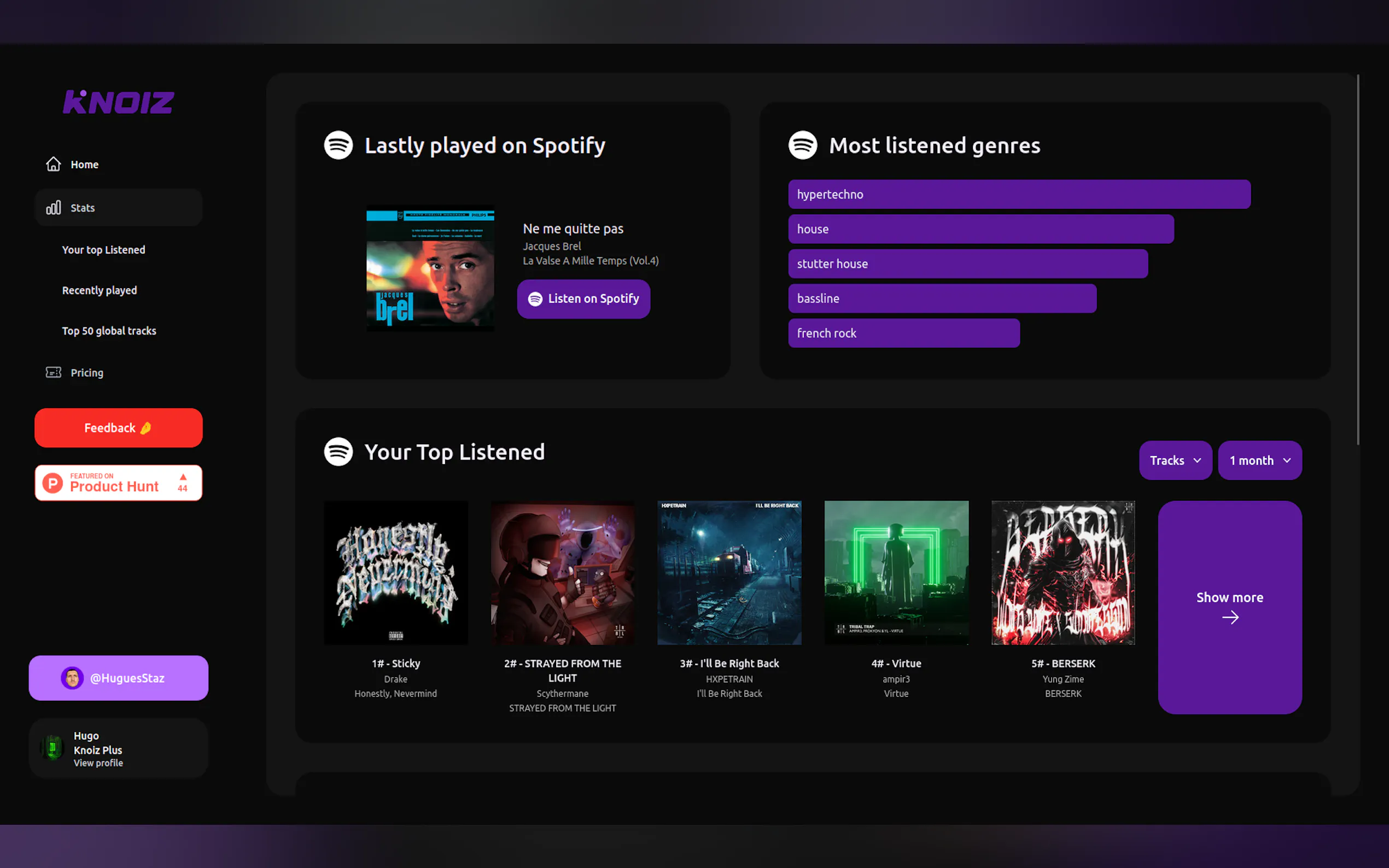Click the Knoiz logo
1389x868 pixels.
[x=118, y=102]
